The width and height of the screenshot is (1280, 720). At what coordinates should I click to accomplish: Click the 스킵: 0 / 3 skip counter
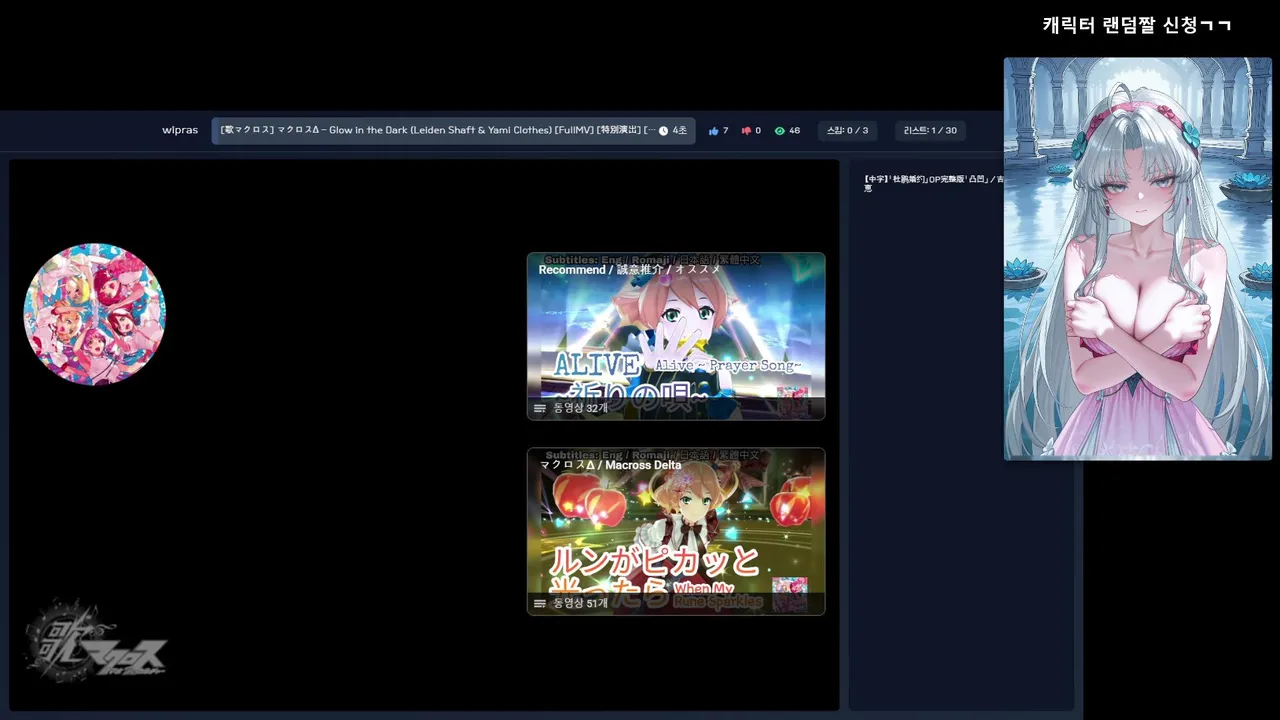point(848,131)
